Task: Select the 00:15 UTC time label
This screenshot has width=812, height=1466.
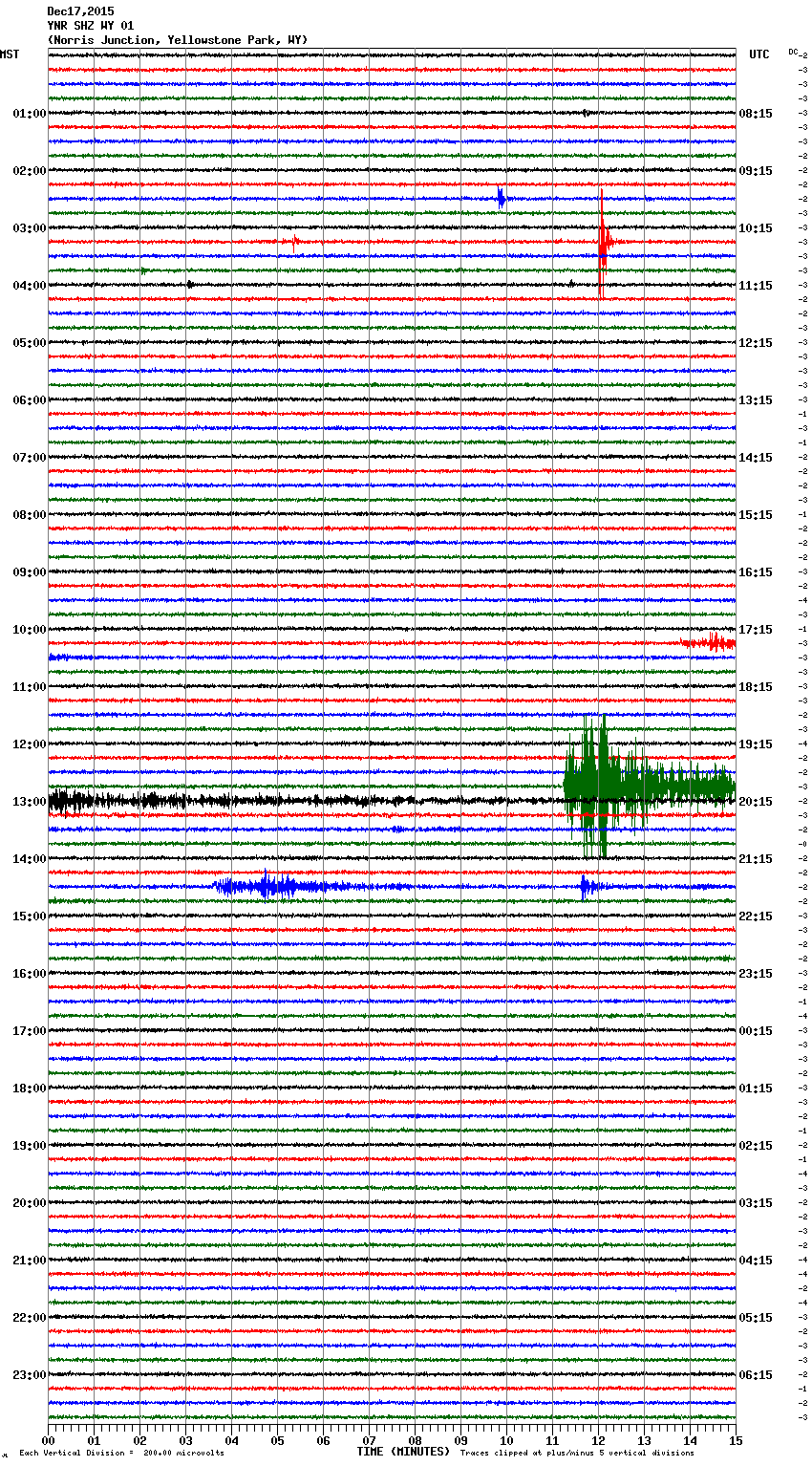Action: coord(756,1031)
